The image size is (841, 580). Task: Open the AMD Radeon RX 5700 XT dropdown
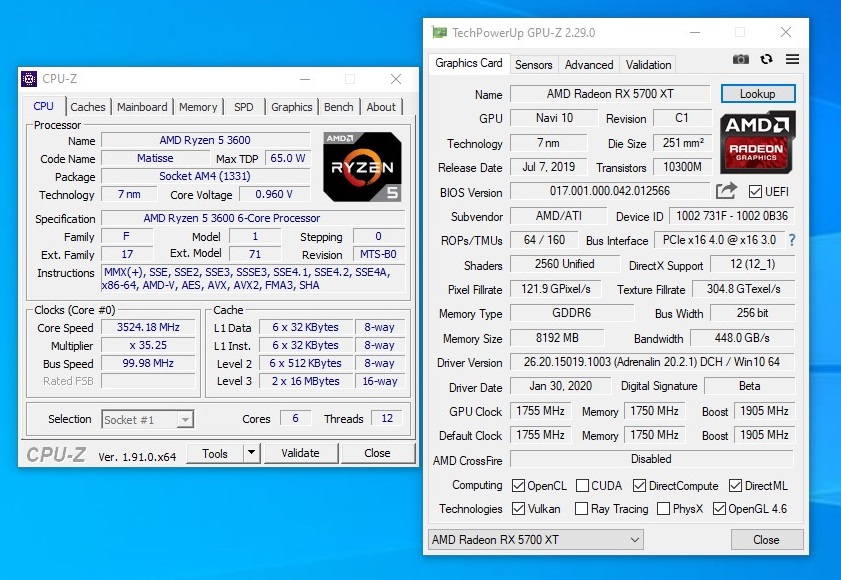[x=536, y=539]
